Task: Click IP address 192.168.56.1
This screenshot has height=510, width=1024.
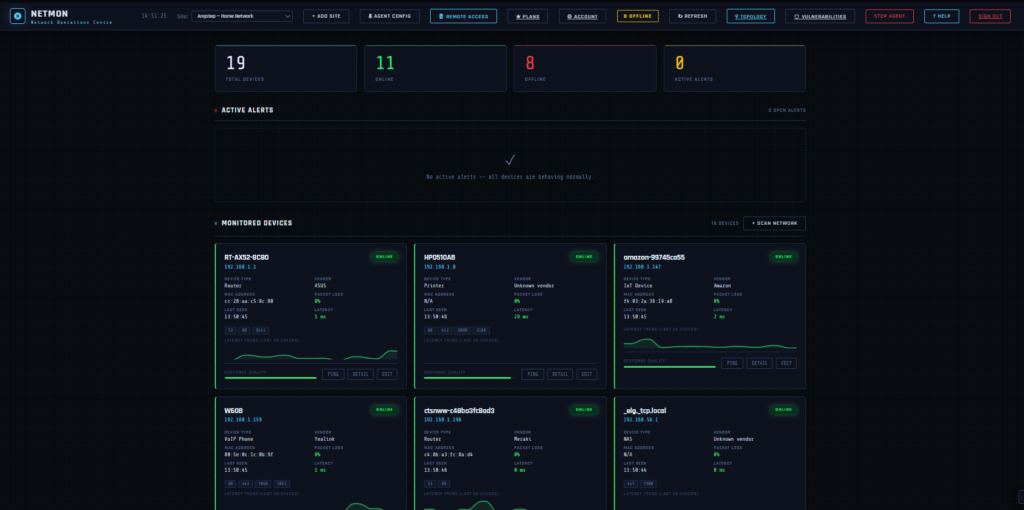Action: tap(641, 420)
